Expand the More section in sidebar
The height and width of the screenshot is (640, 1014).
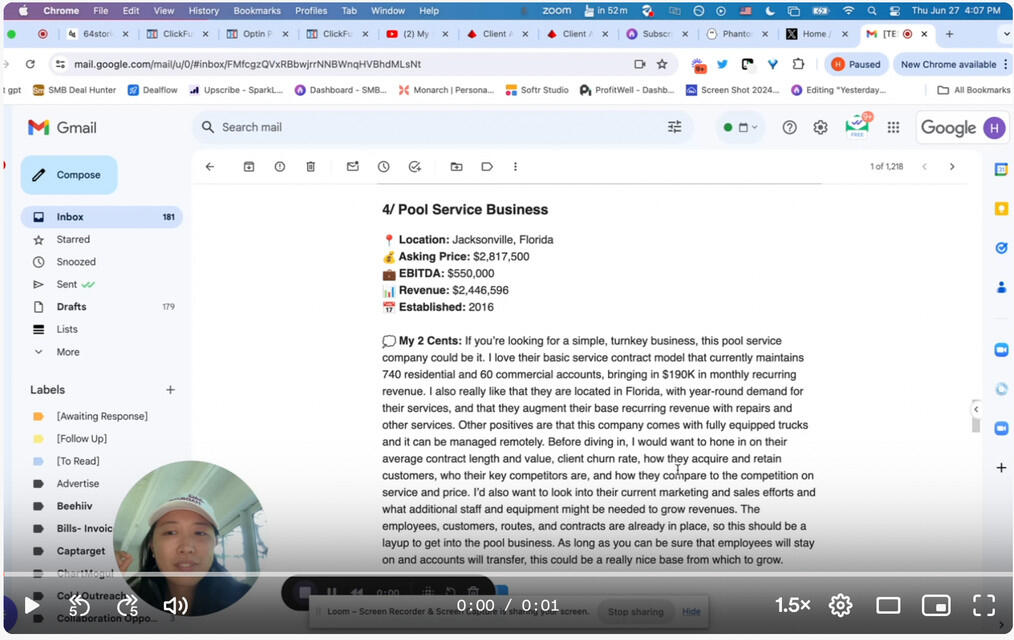pos(68,352)
